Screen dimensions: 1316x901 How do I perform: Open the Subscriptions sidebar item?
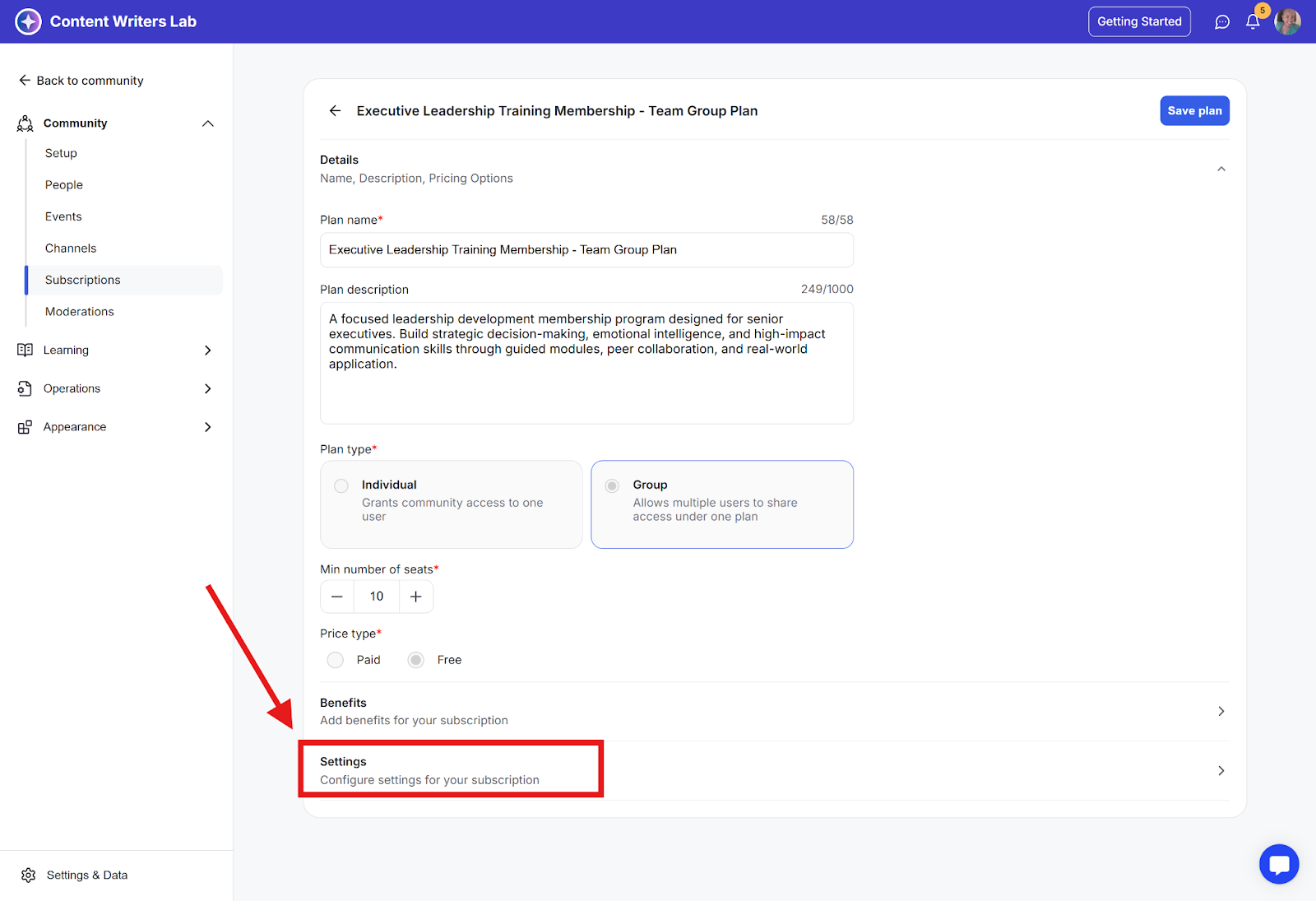pyautogui.click(x=83, y=280)
